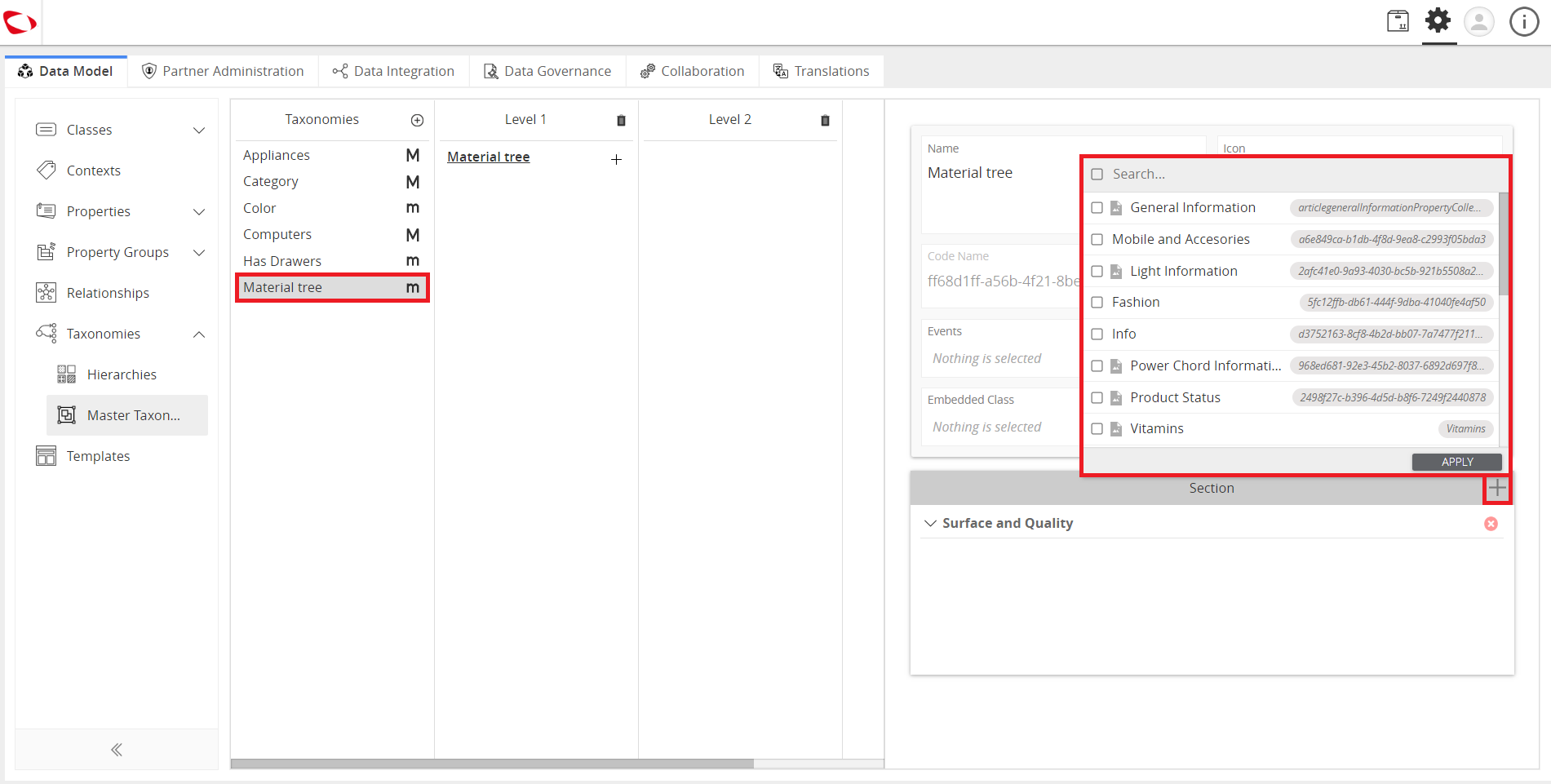Click the APPLY button
Screen dimensions: 1551x784
pos(1456,462)
